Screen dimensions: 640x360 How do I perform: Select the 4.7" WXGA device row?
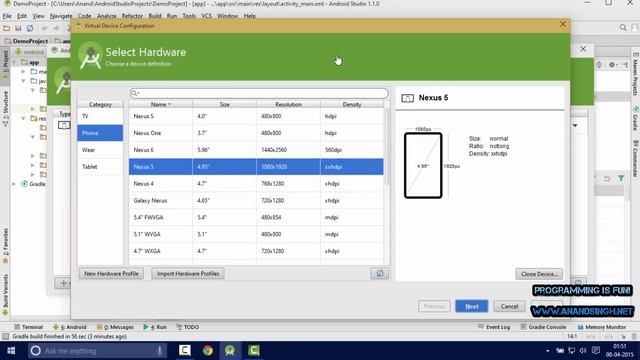pos(256,251)
